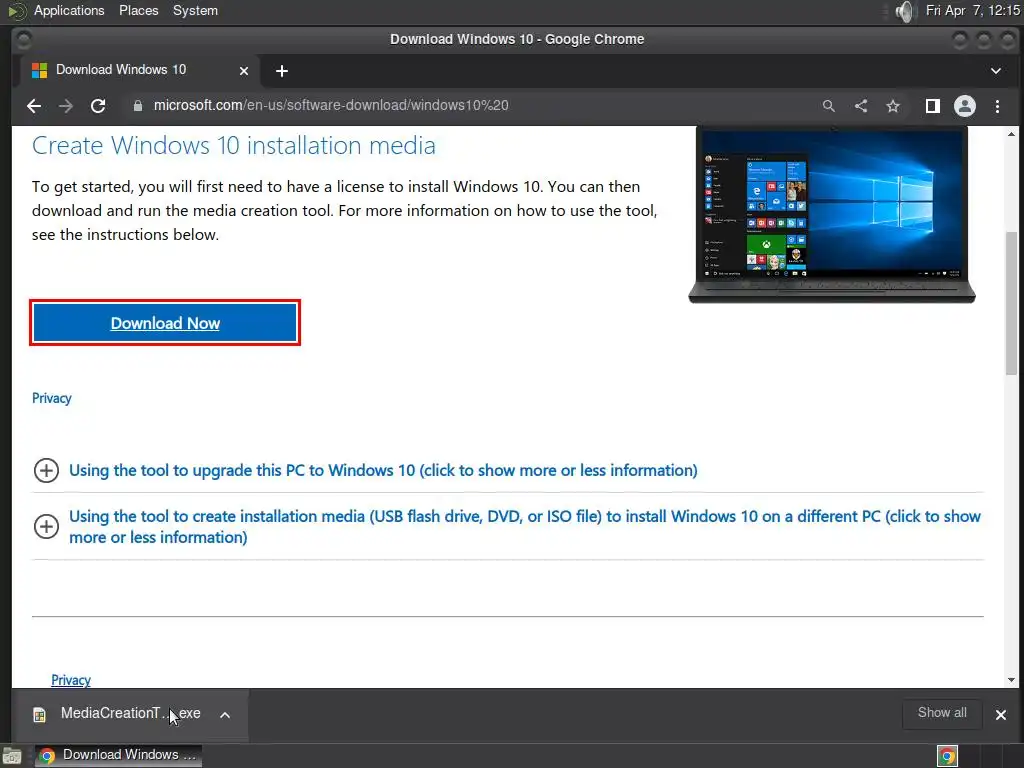Click the MediaCreationTool file icon
The width and height of the screenshot is (1024, 768).
coord(39,714)
